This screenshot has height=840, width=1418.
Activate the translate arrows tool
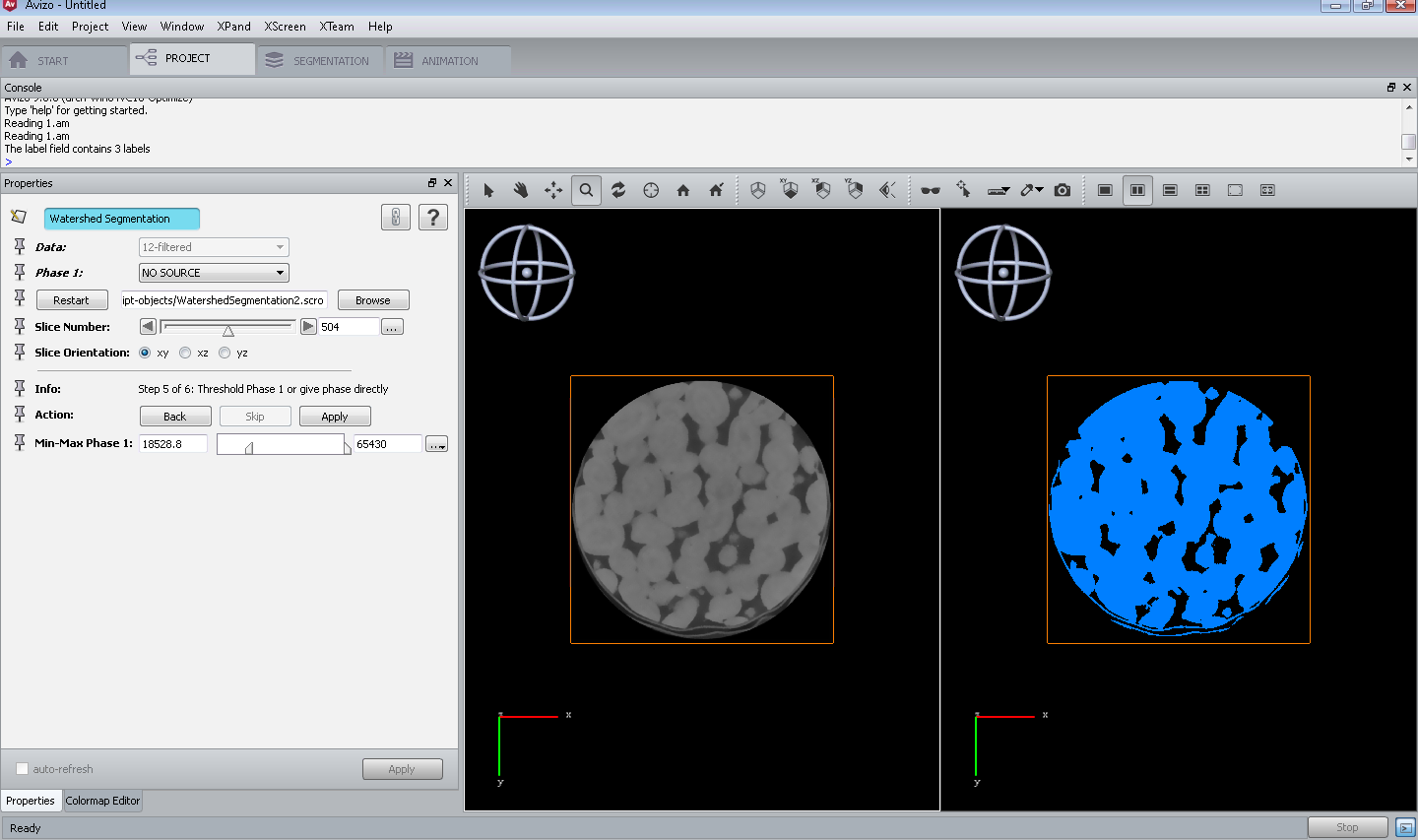[x=553, y=190]
